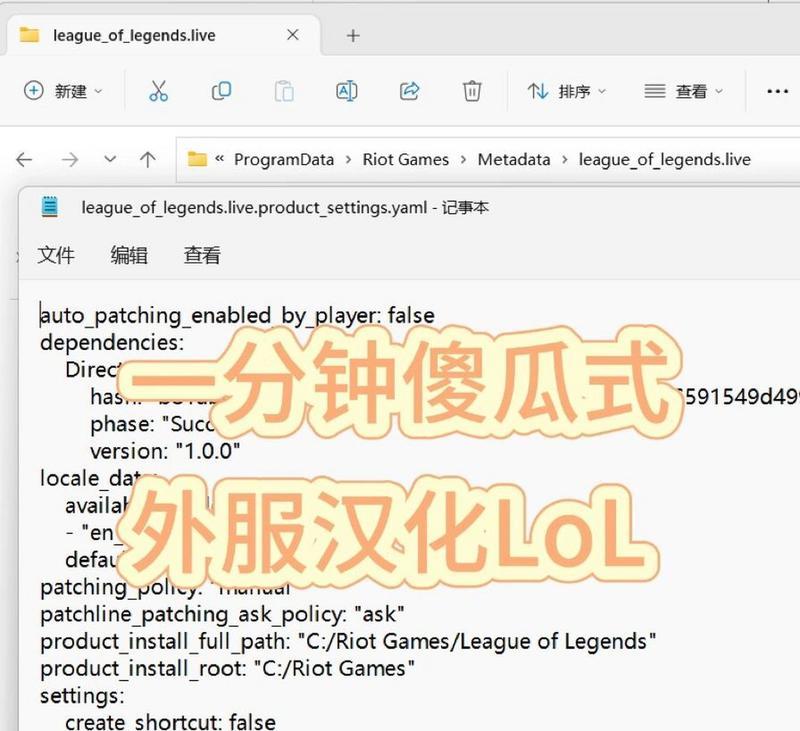Expand the recent locations chevron
800x731 pixels.
pos(110,159)
